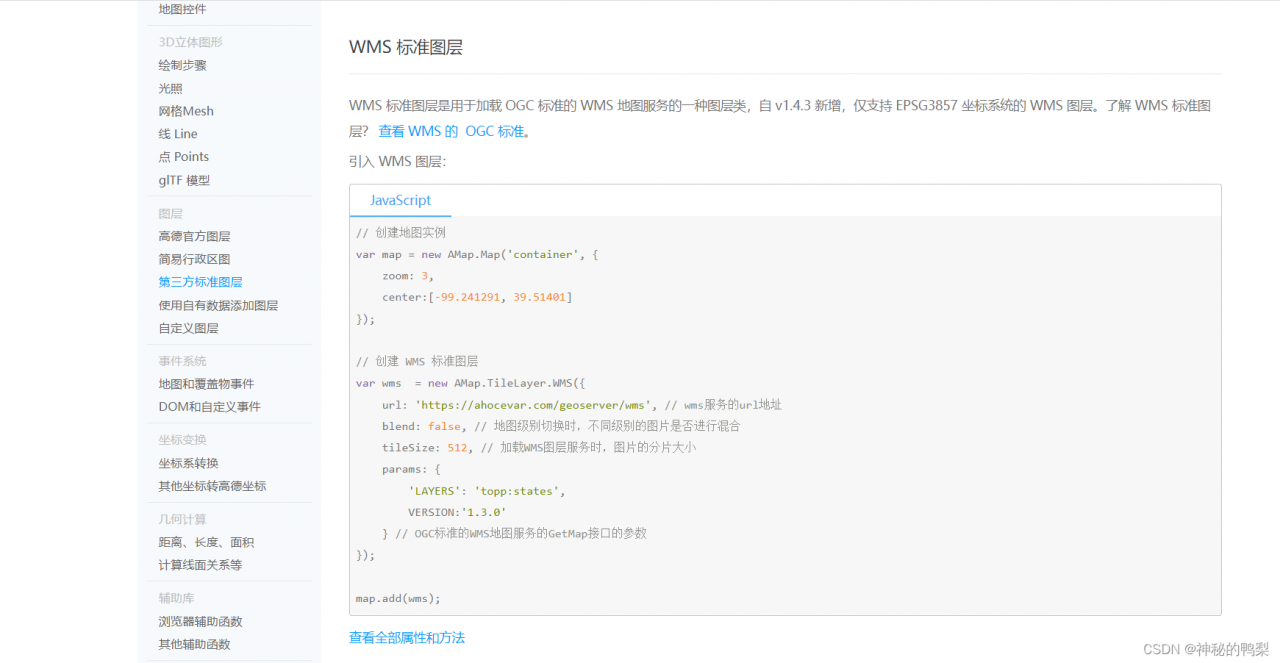Open the 坐标系转换 page

pos(188,463)
